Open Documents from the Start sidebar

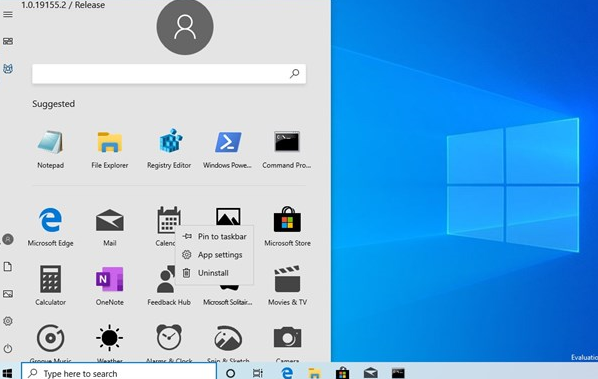[x=8, y=267]
